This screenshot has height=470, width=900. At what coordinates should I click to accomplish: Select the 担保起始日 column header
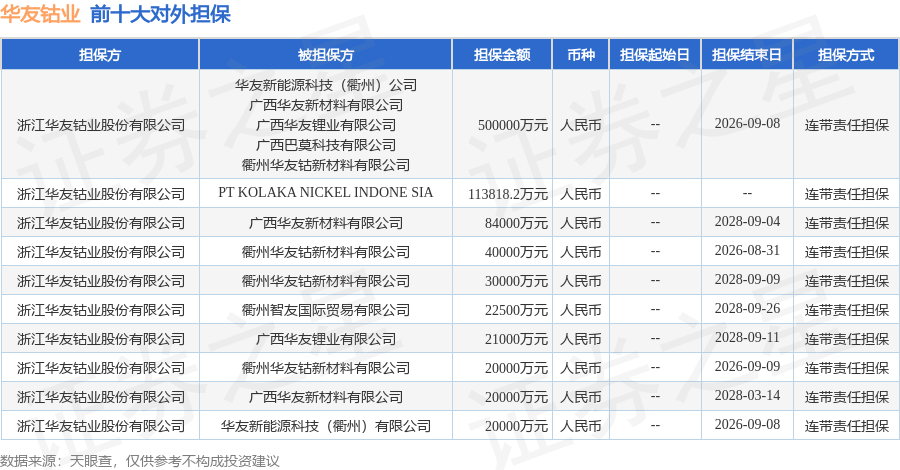(x=655, y=55)
